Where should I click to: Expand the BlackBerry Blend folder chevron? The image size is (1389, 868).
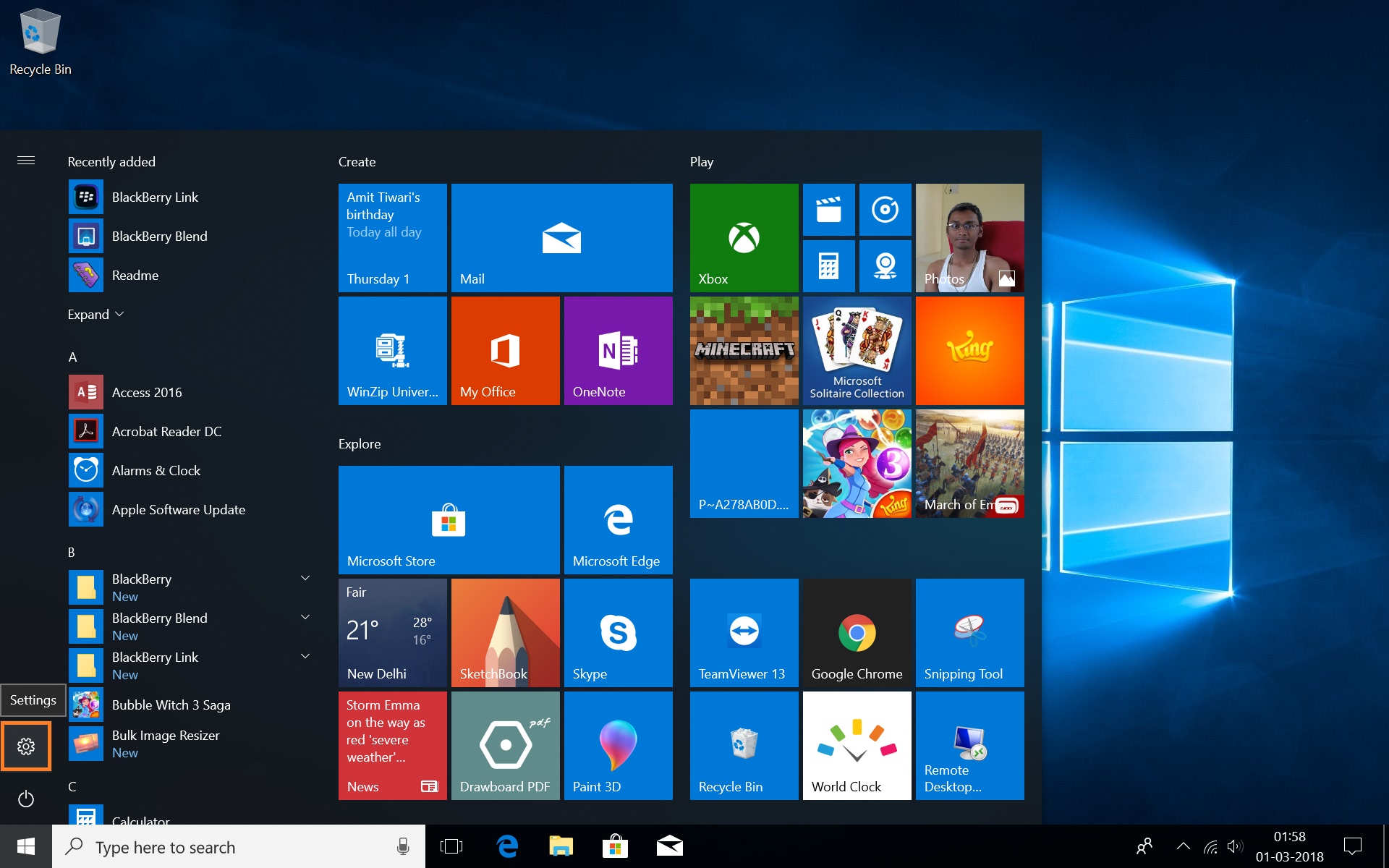click(305, 617)
